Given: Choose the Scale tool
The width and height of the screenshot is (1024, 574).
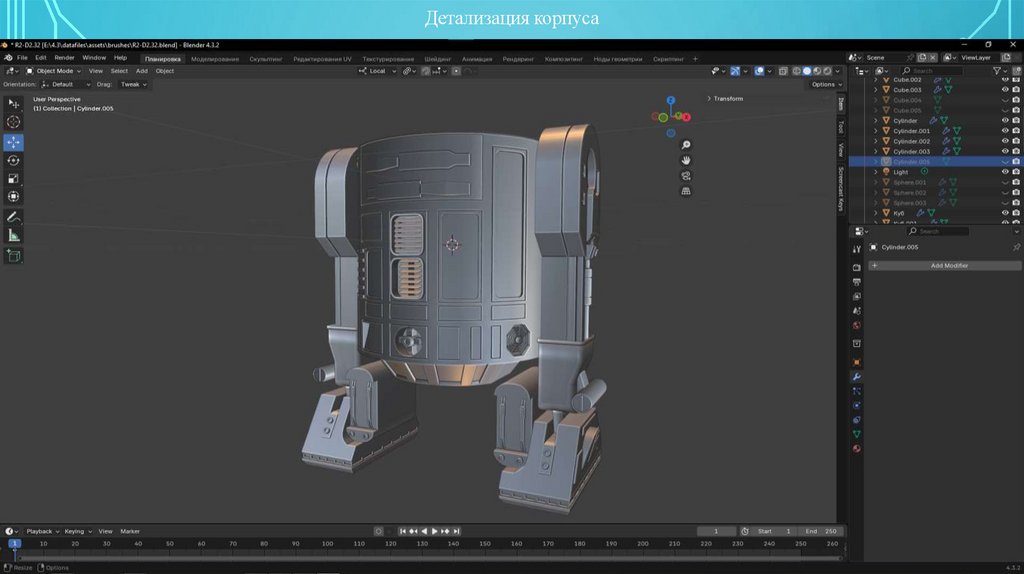Looking at the screenshot, I should tap(14, 178).
